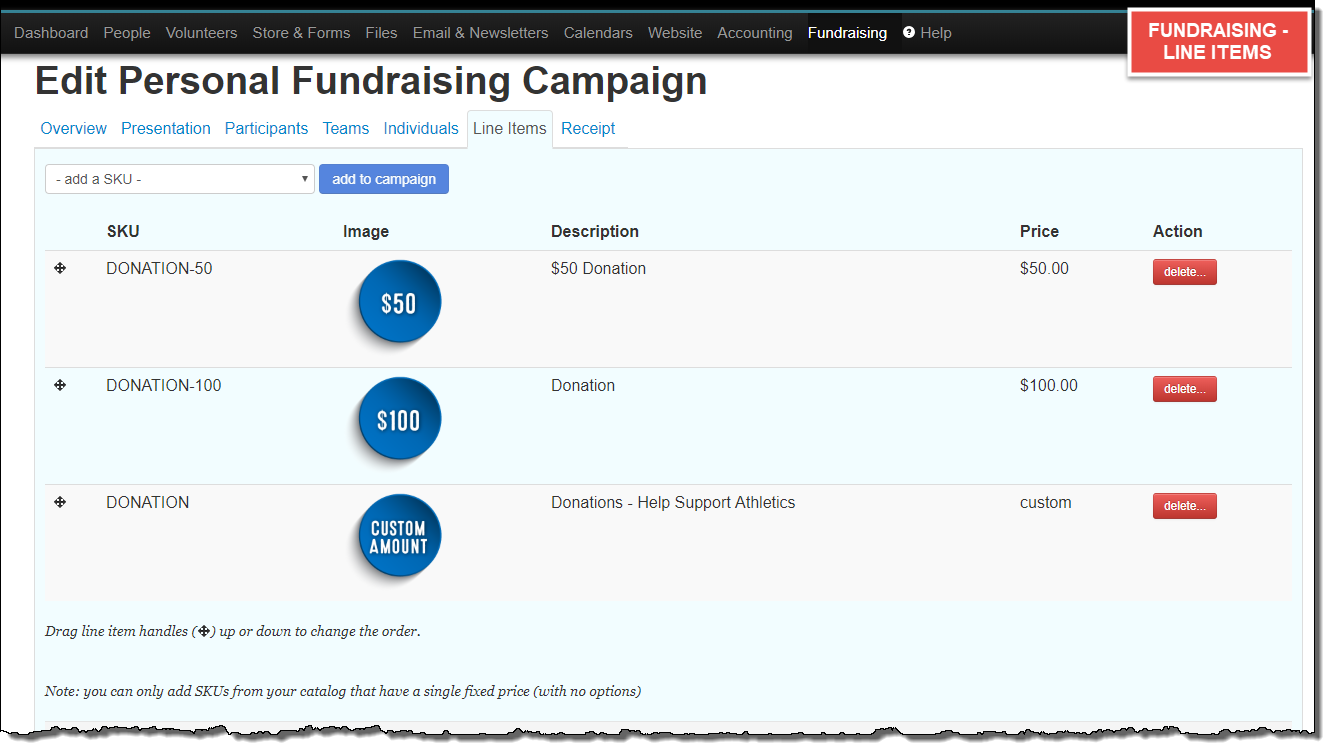
Task: Switch to the Receipt tab
Action: tap(588, 128)
